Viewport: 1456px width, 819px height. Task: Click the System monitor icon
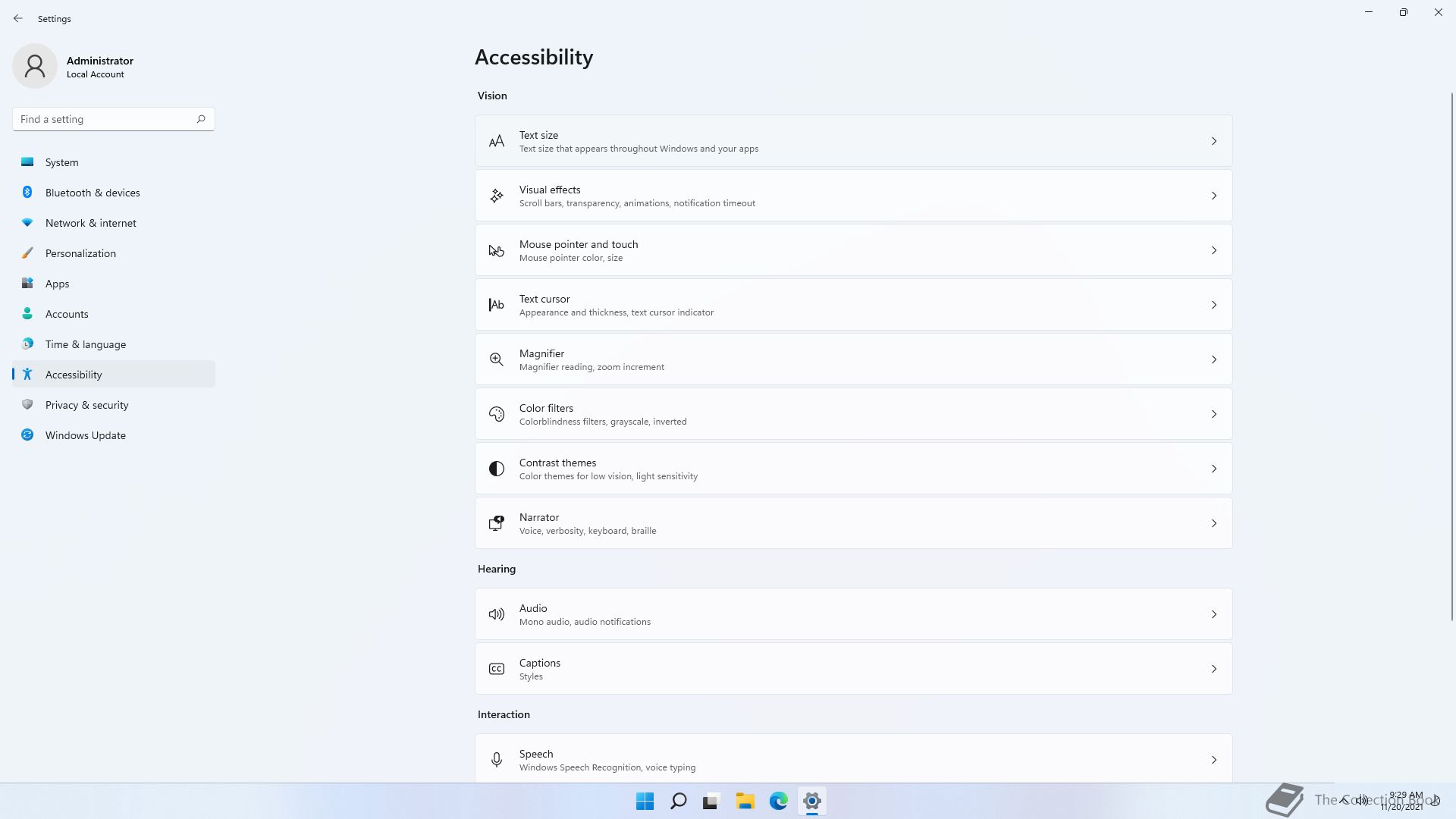pos(27,162)
